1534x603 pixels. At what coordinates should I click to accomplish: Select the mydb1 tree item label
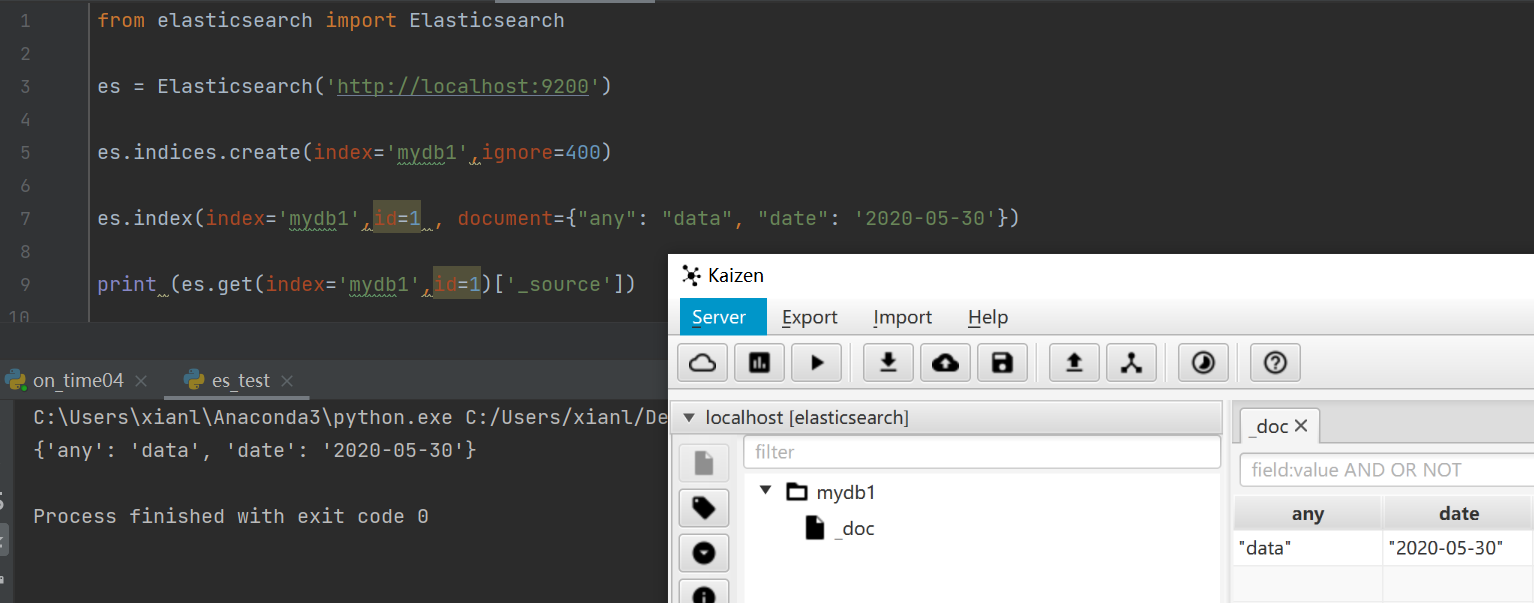tap(846, 492)
